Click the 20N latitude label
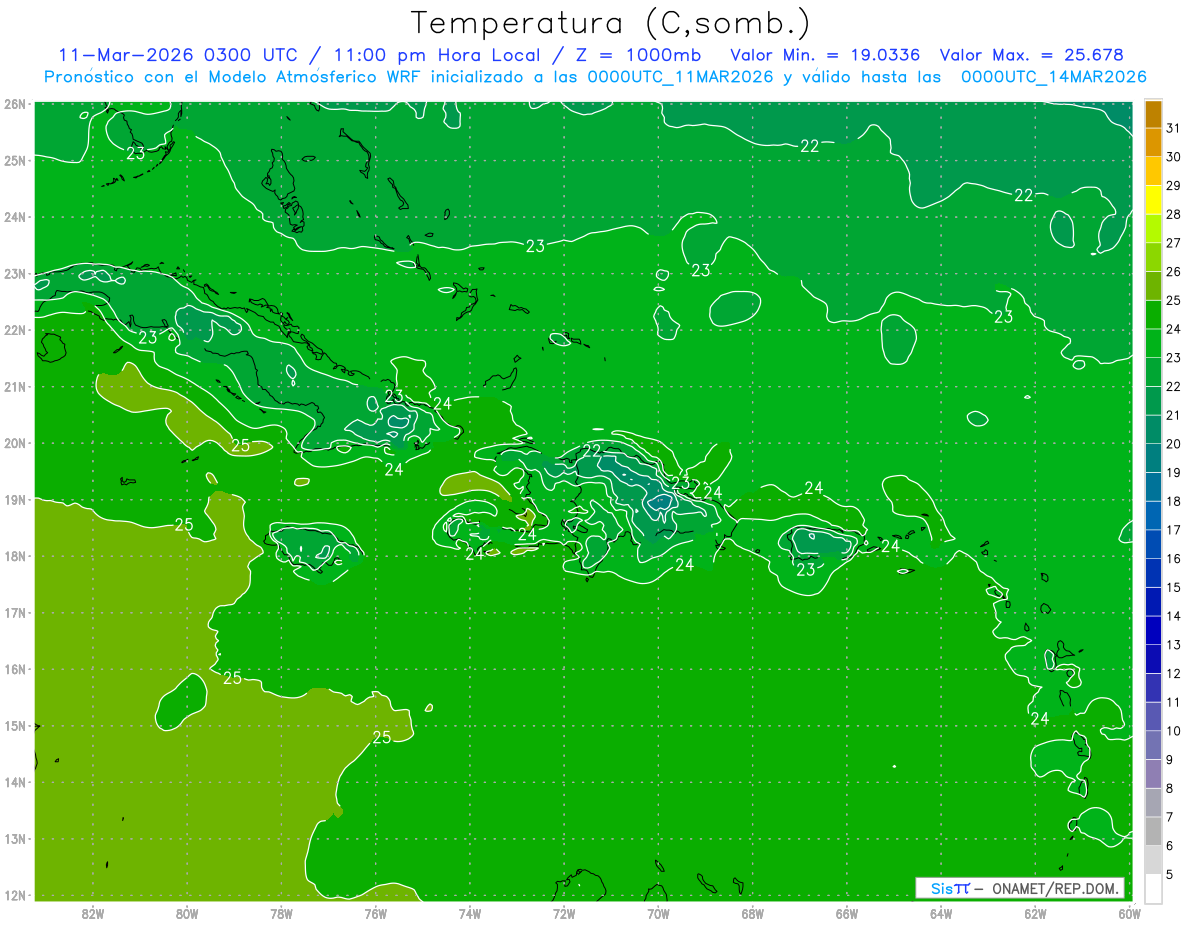 14,443
